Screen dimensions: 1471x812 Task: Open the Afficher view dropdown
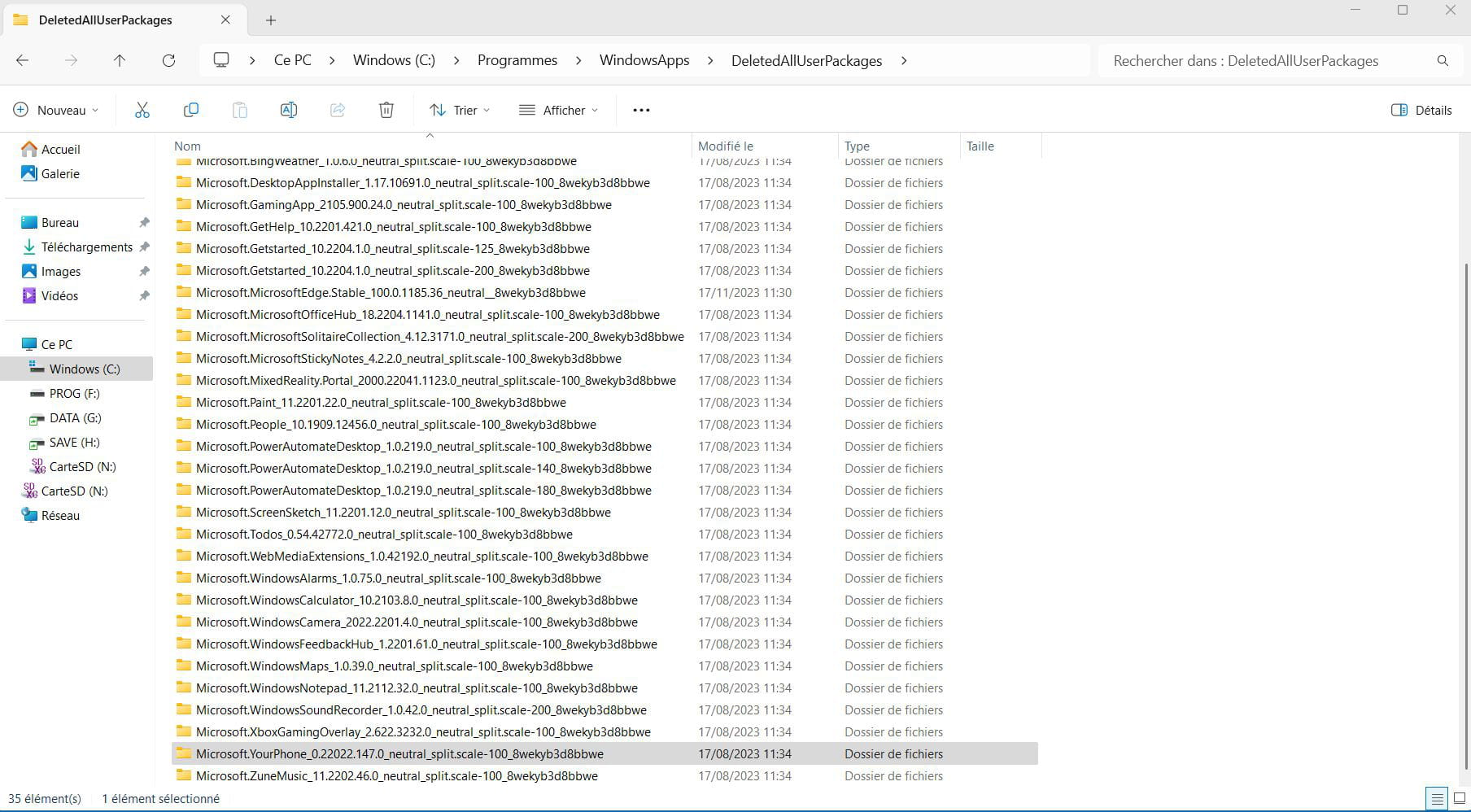click(559, 110)
